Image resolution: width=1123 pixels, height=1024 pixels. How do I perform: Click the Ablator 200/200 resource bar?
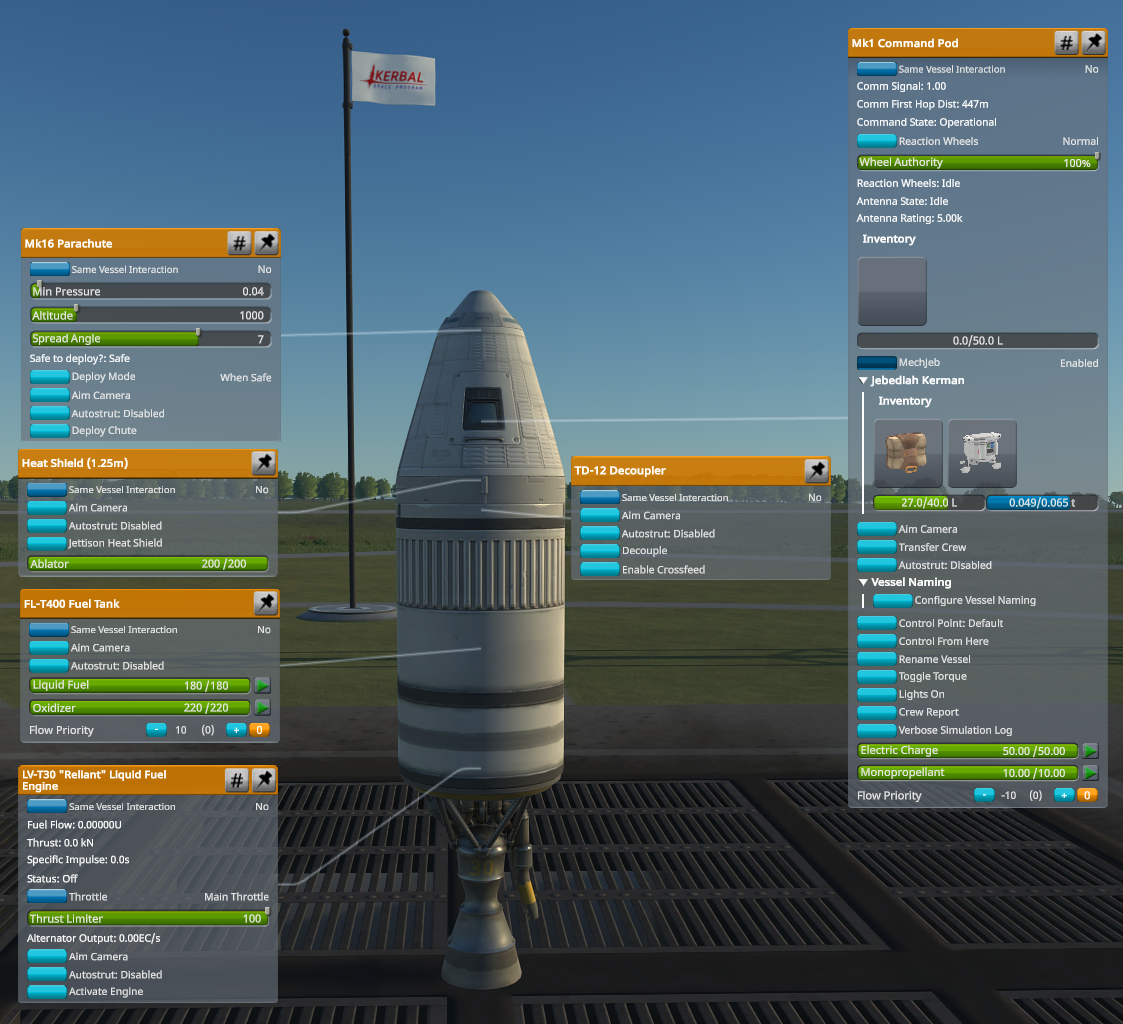coord(148,564)
